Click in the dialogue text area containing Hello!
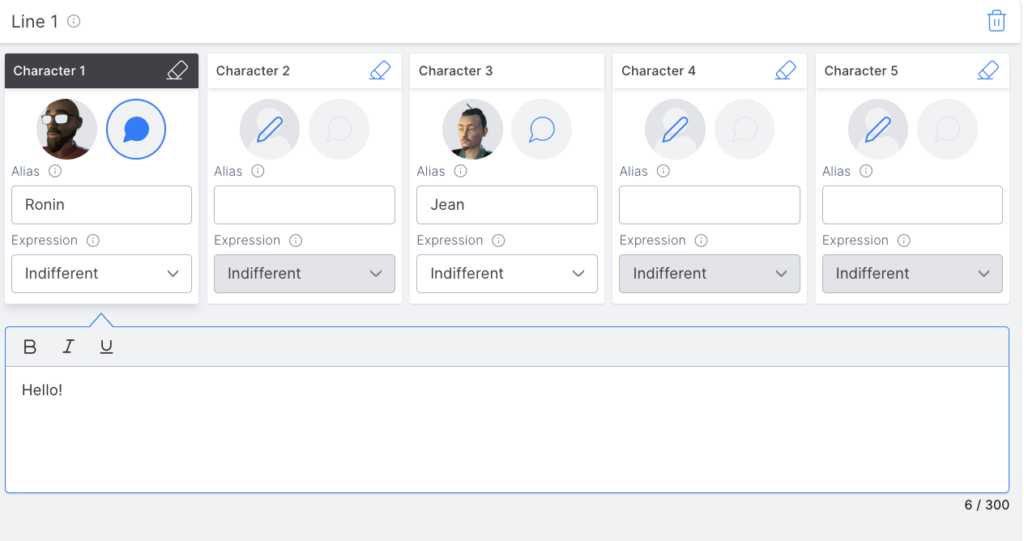This screenshot has height=541, width=1024. coord(506,428)
